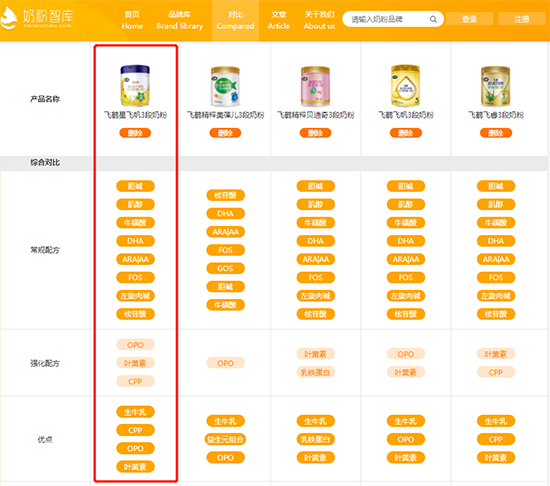550x486 pixels.
Task: Click the 注册 register button
Action: [x=522, y=19]
